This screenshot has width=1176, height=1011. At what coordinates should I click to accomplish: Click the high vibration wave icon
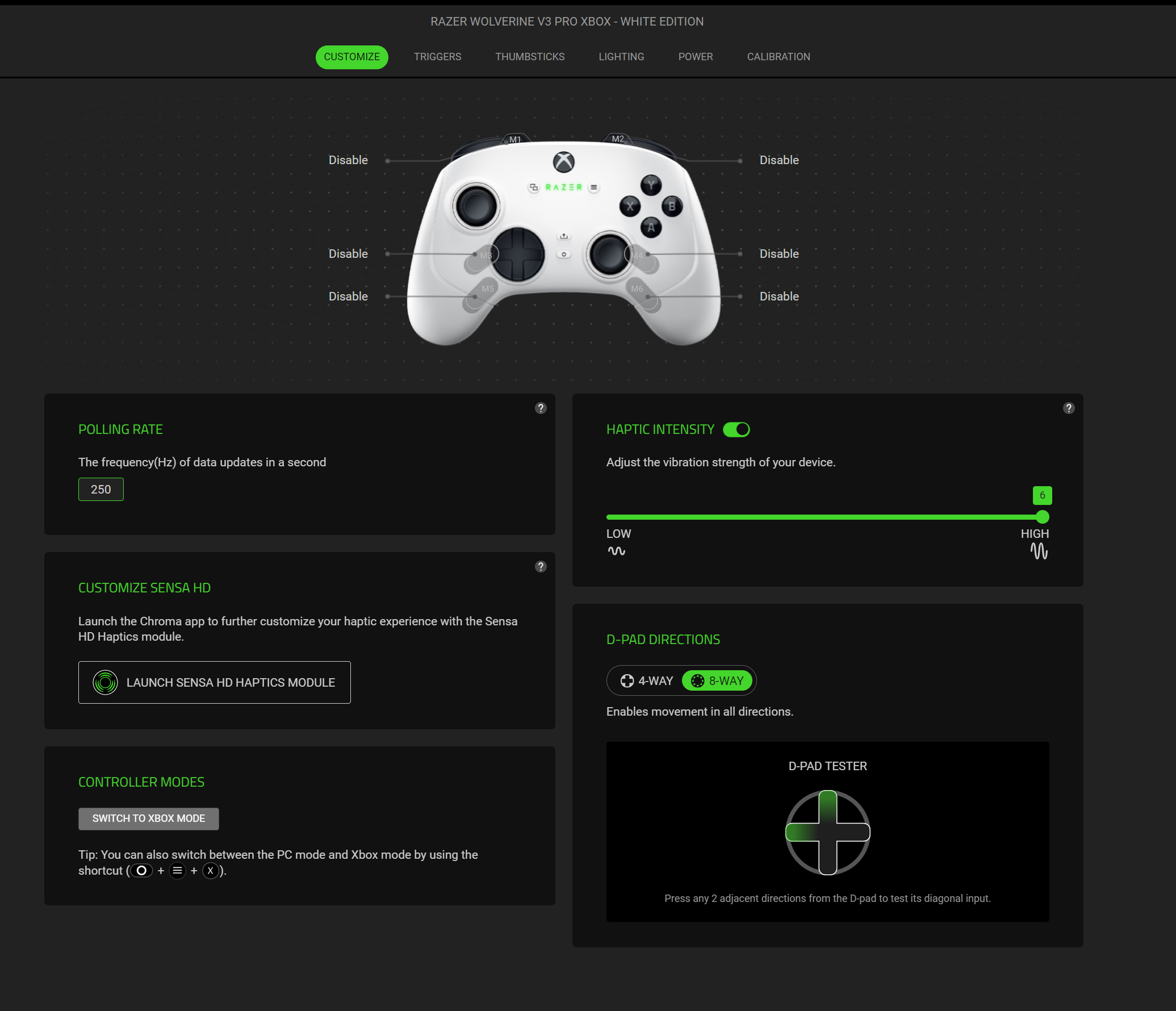1039,551
